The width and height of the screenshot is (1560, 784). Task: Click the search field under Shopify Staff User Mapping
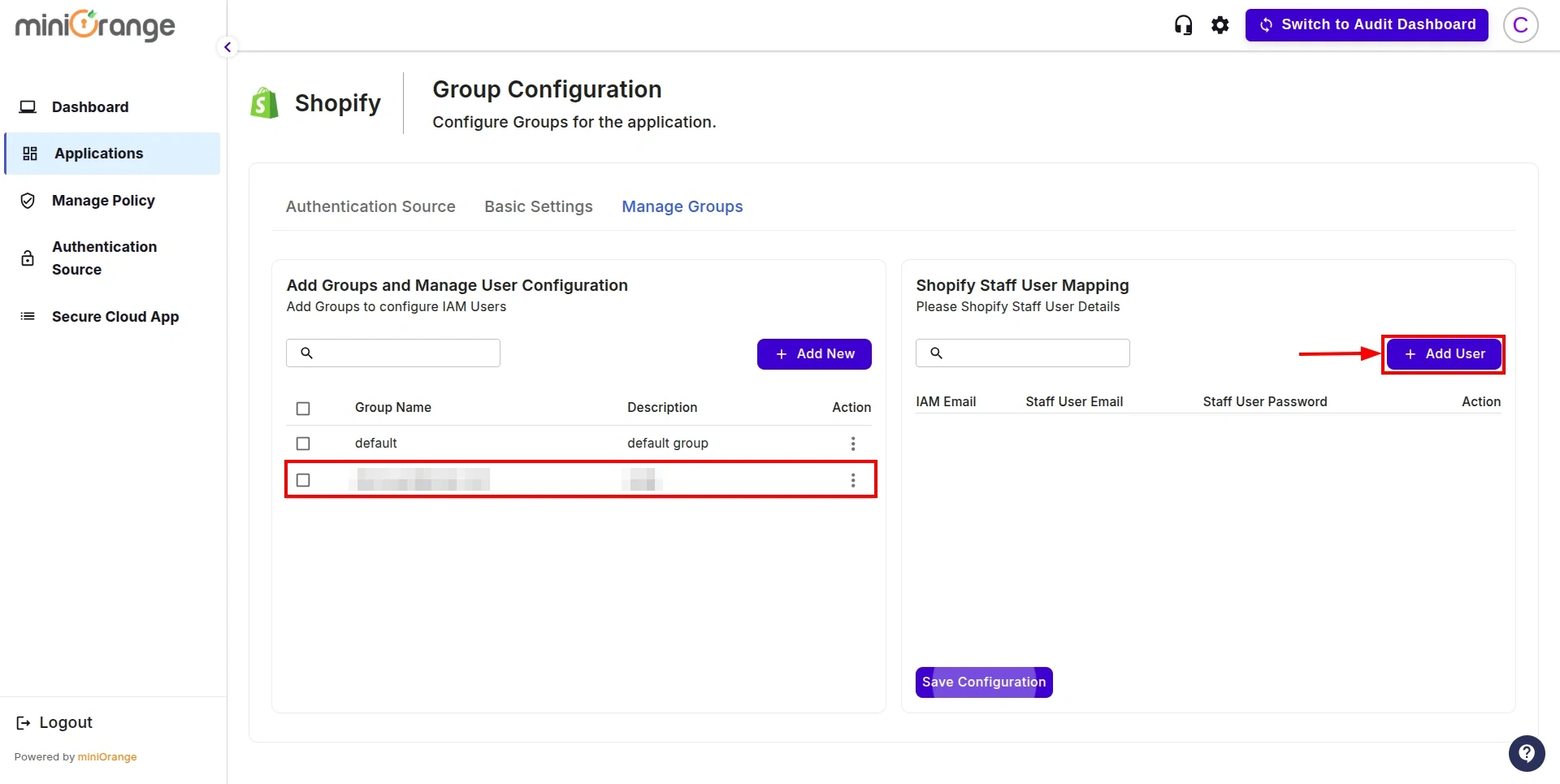[x=1022, y=353]
